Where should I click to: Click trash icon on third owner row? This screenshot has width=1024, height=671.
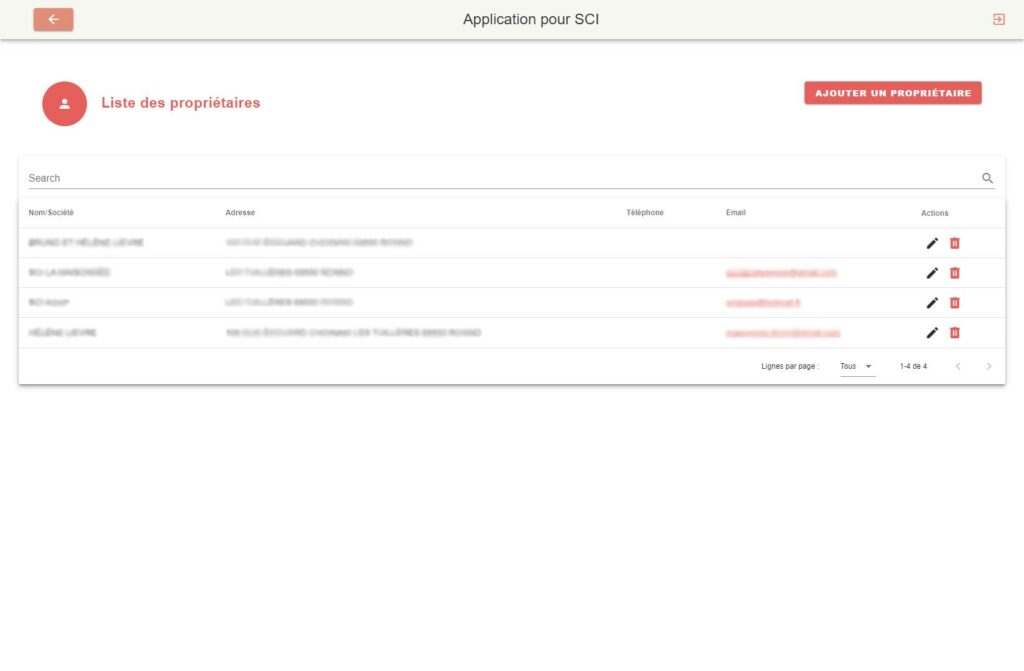point(954,303)
